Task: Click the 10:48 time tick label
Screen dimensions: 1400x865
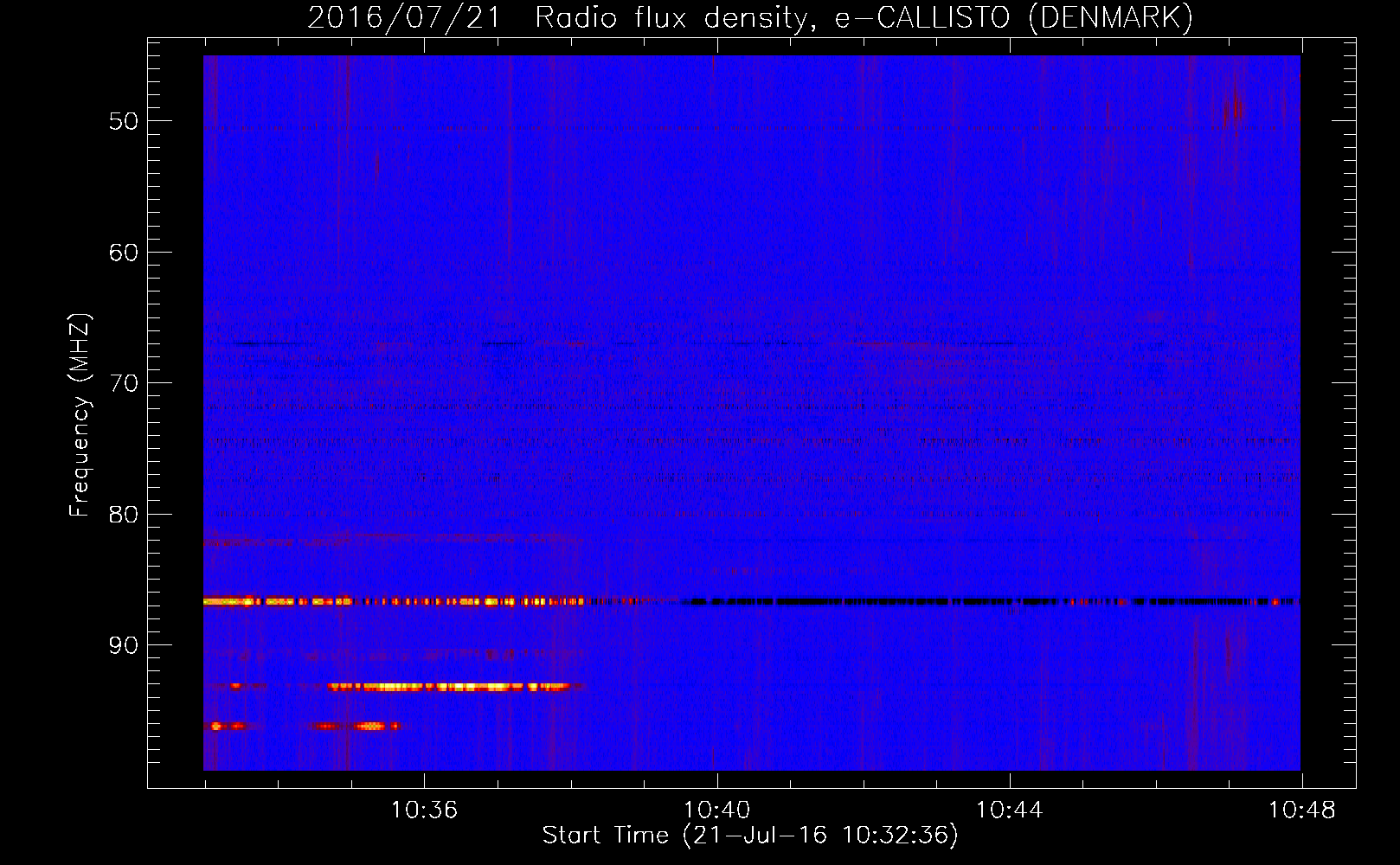Action: point(1301,811)
